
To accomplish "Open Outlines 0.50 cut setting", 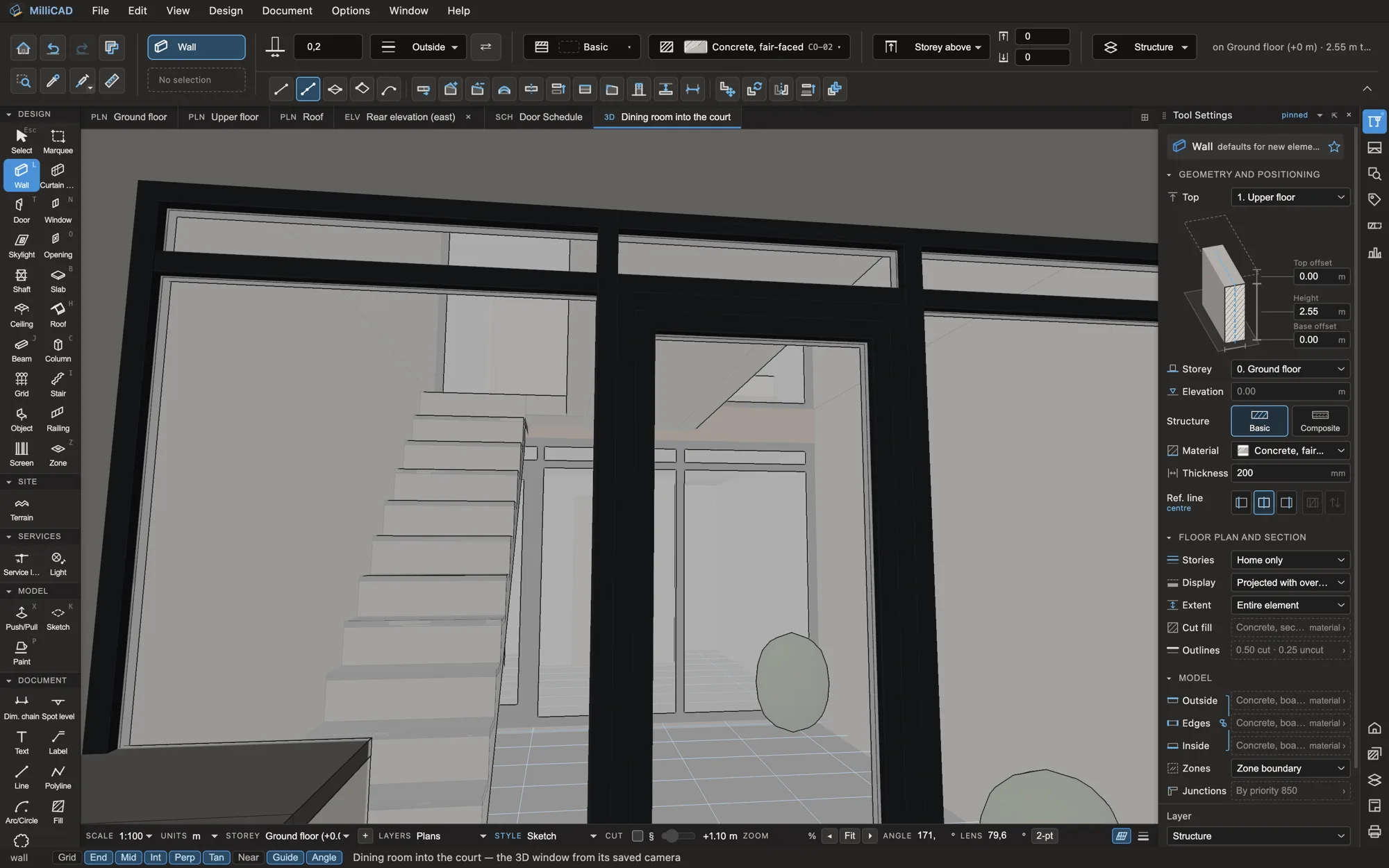I will point(1290,650).
